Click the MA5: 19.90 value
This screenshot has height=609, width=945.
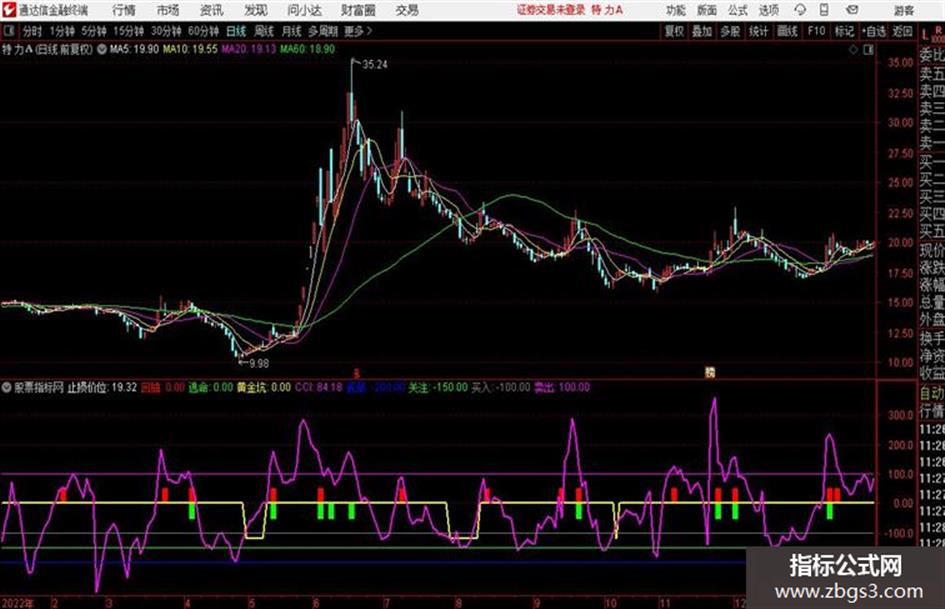[x=134, y=49]
